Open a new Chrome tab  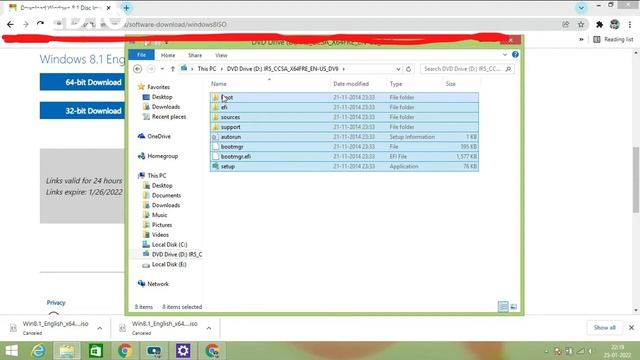[x=127, y=8]
